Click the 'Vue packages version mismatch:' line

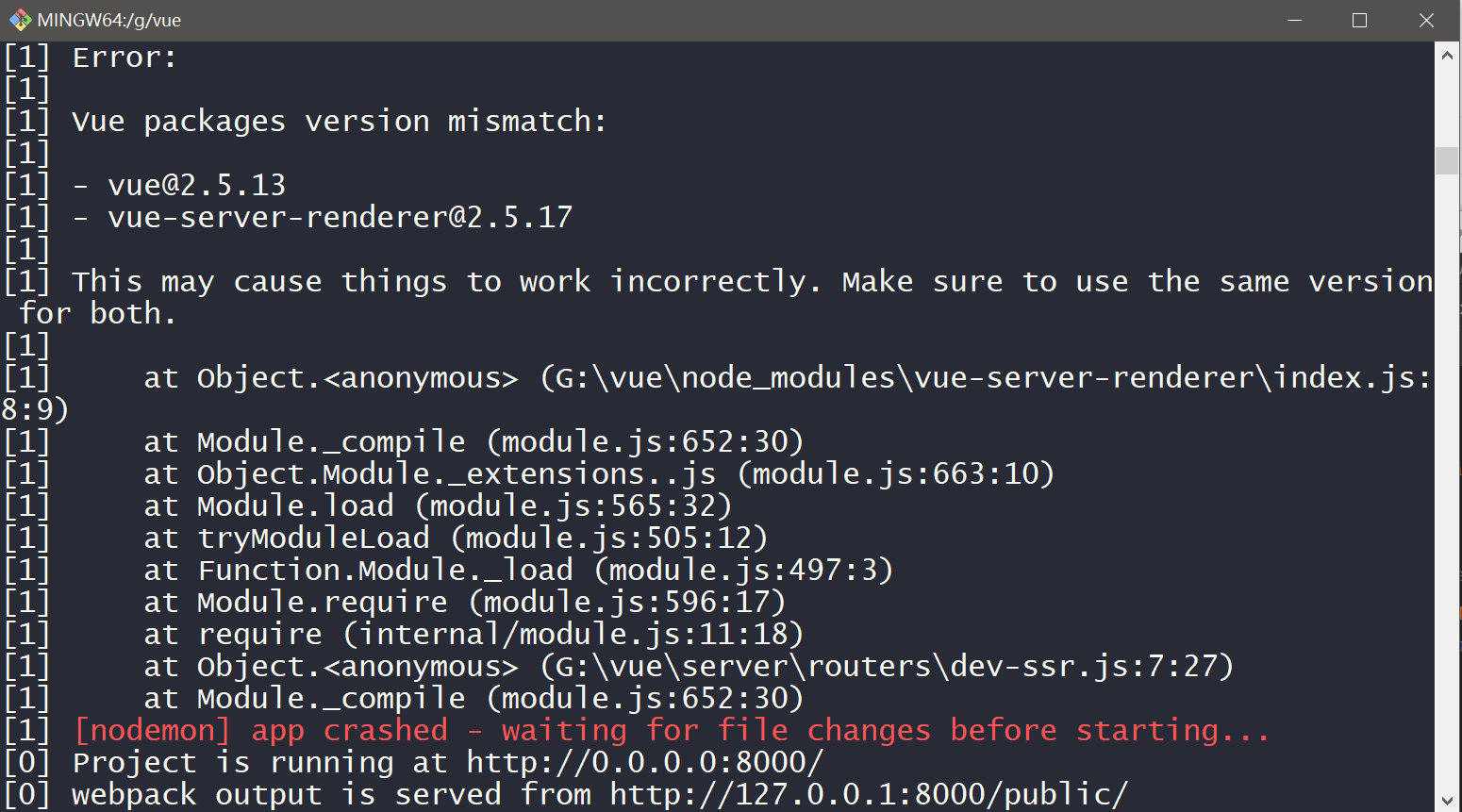tap(340, 121)
